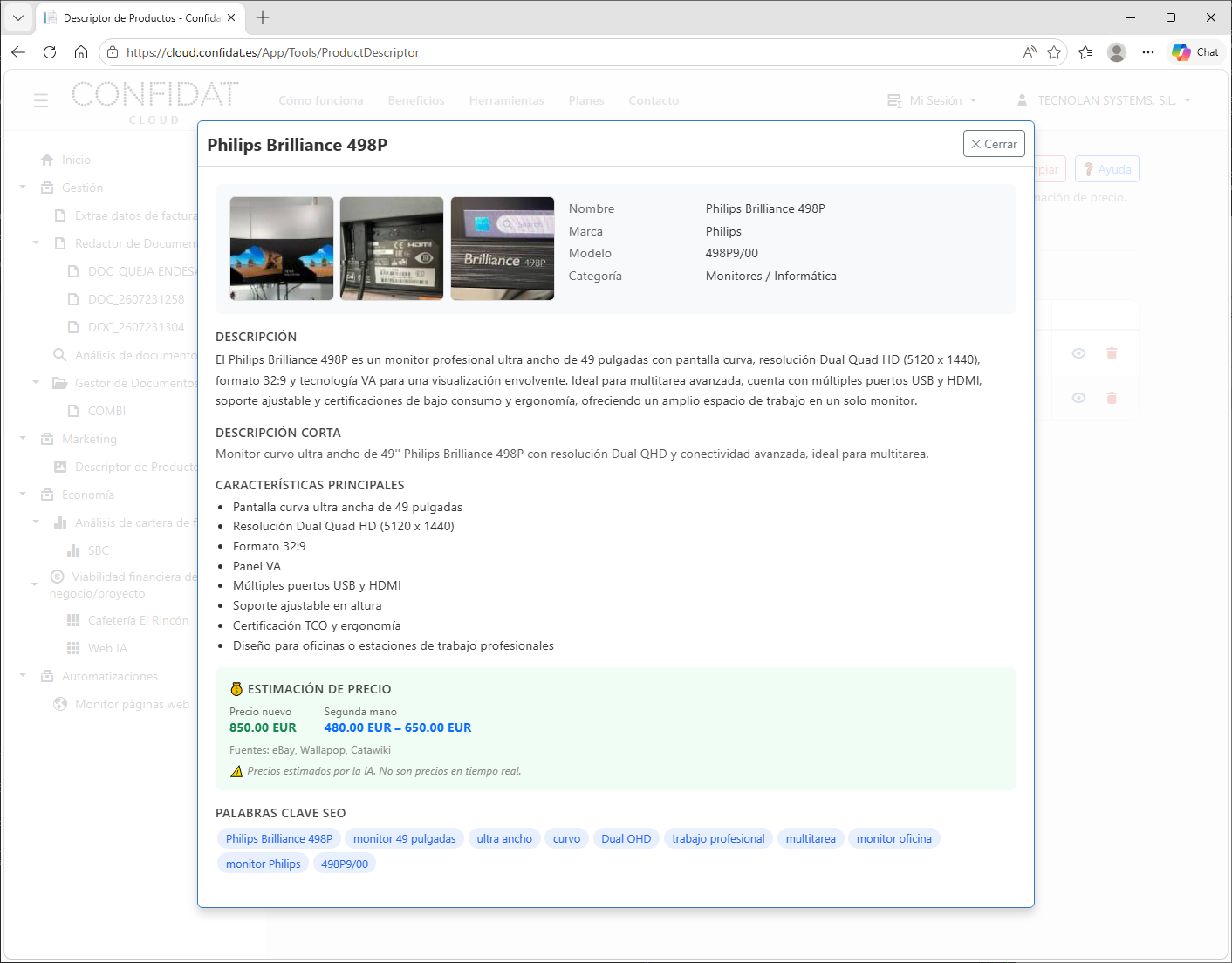Click the browser back arrow
The height and width of the screenshot is (963, 1232).
(x=18, y=52)
